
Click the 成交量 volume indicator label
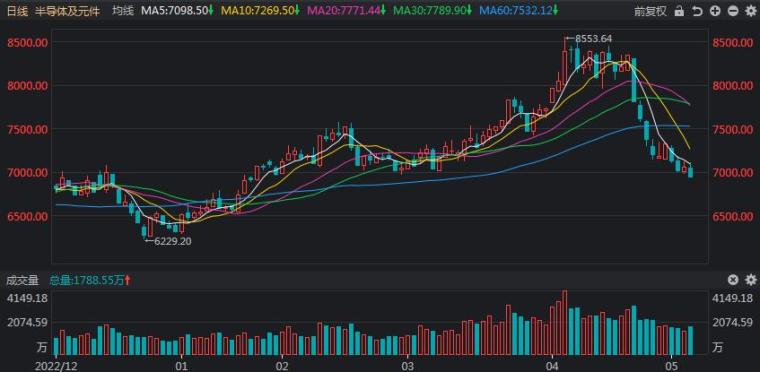[x=22, y=280]
